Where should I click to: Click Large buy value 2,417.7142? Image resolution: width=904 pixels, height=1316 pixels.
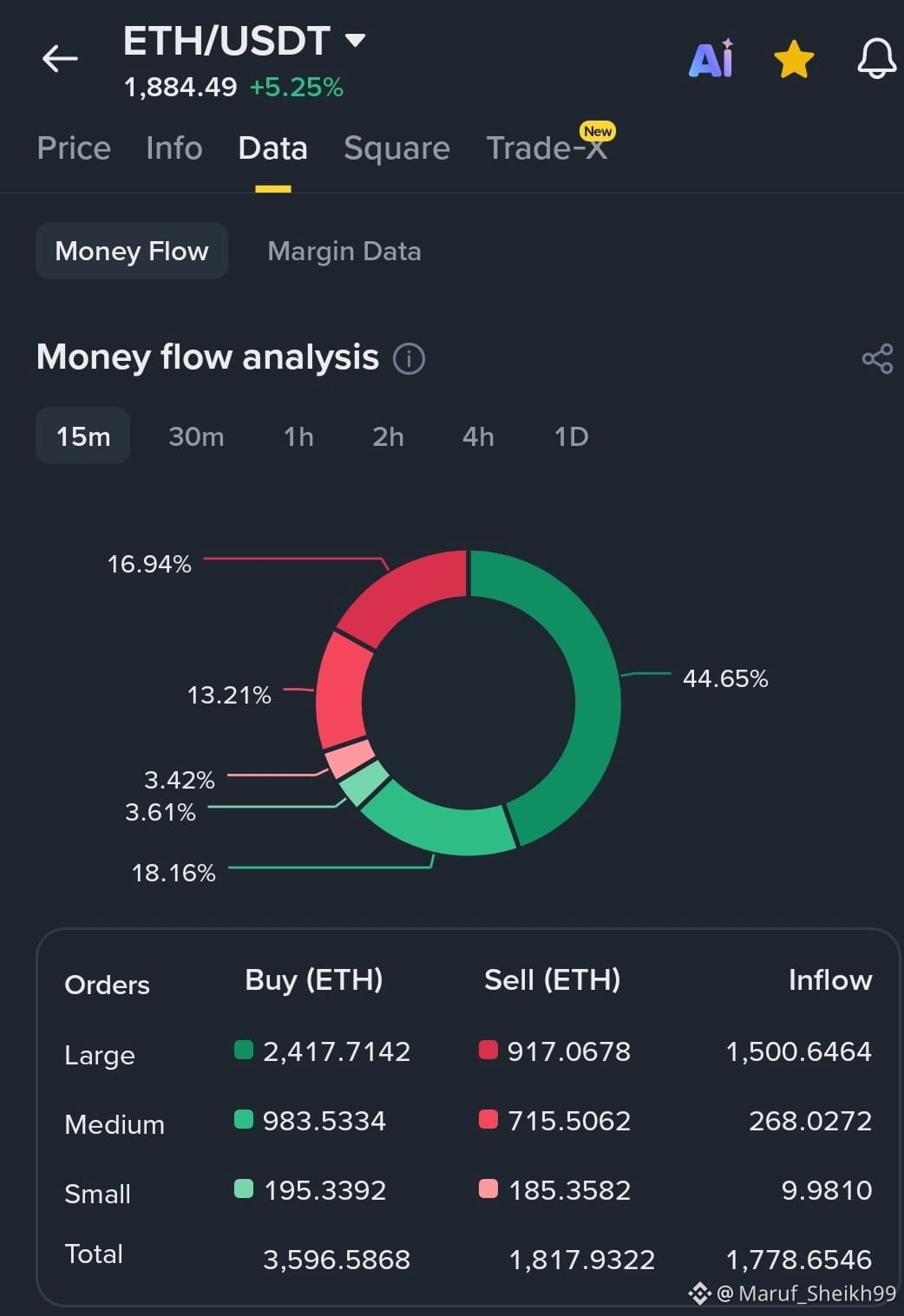tap(337, 1051)
